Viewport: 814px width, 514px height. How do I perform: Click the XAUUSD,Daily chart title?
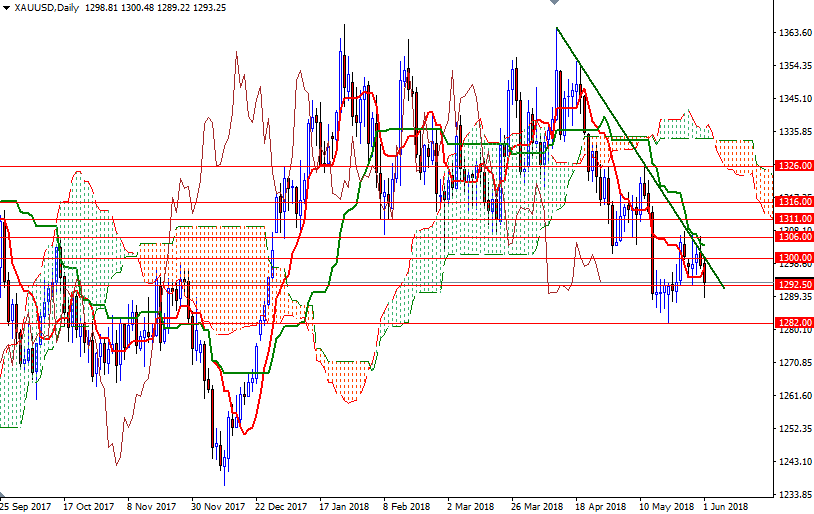(46, 8)
